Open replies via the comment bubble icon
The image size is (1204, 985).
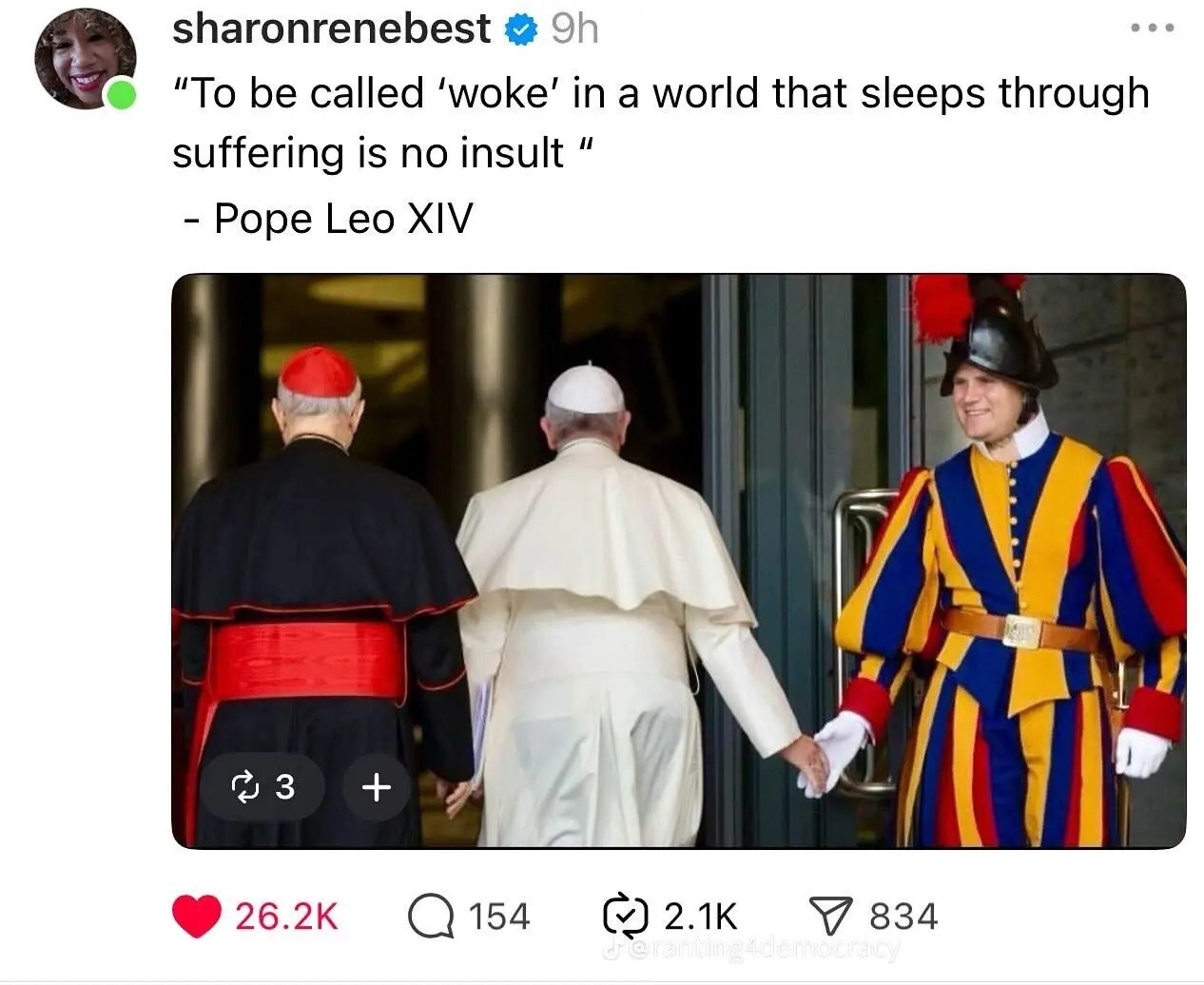coord(432,917)
